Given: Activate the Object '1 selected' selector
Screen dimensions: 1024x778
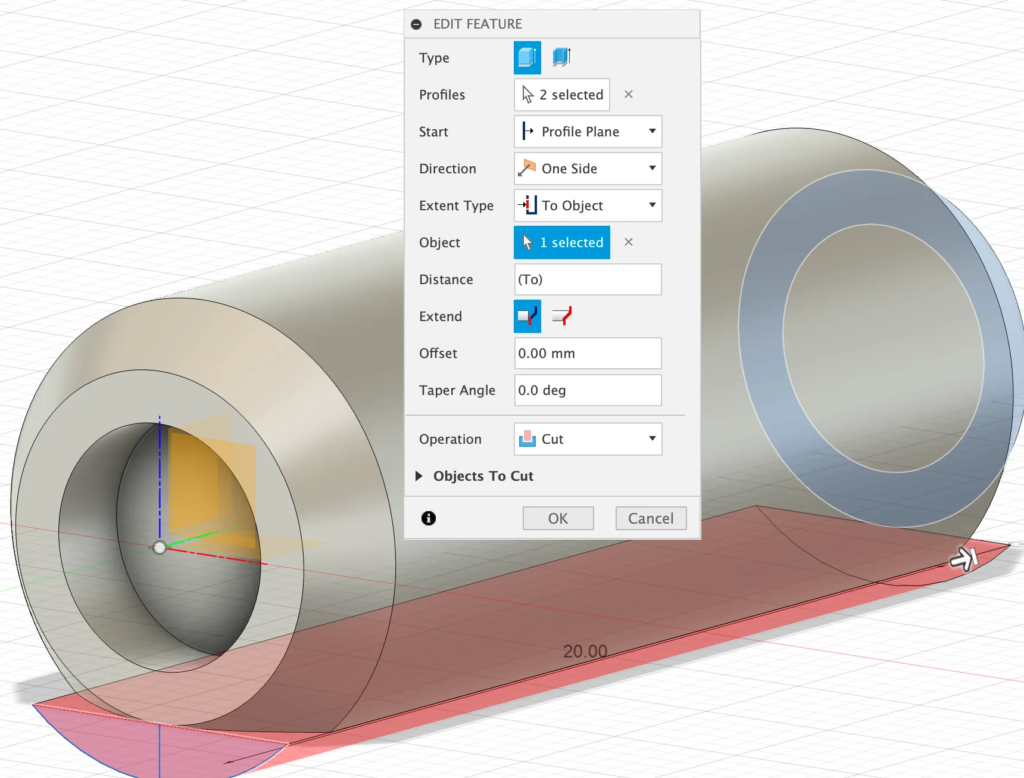Looking at the screenshot, I should coord(561,242).
